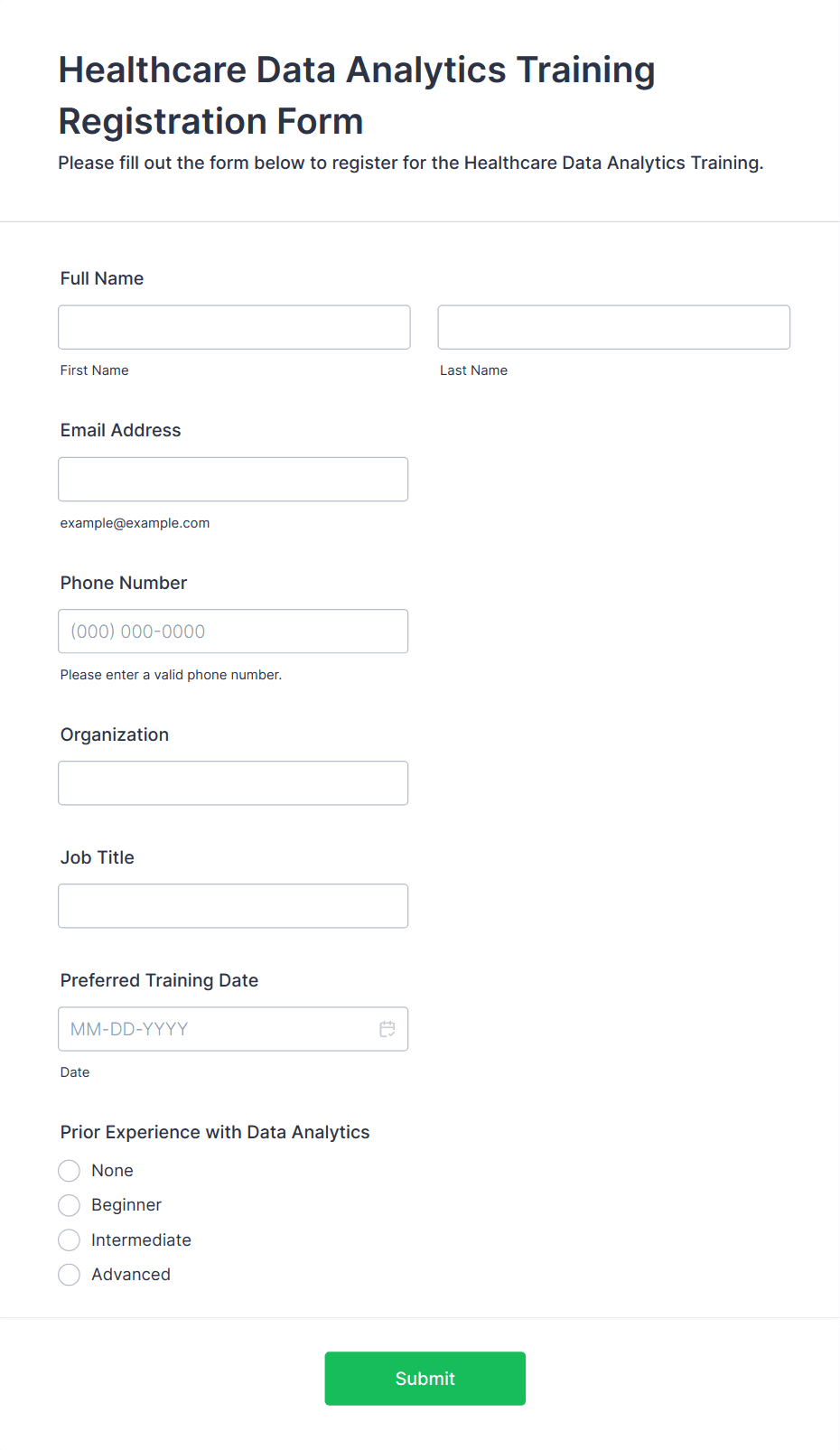
Task: Click the Advanced option label
Action: click(131, 1275)
